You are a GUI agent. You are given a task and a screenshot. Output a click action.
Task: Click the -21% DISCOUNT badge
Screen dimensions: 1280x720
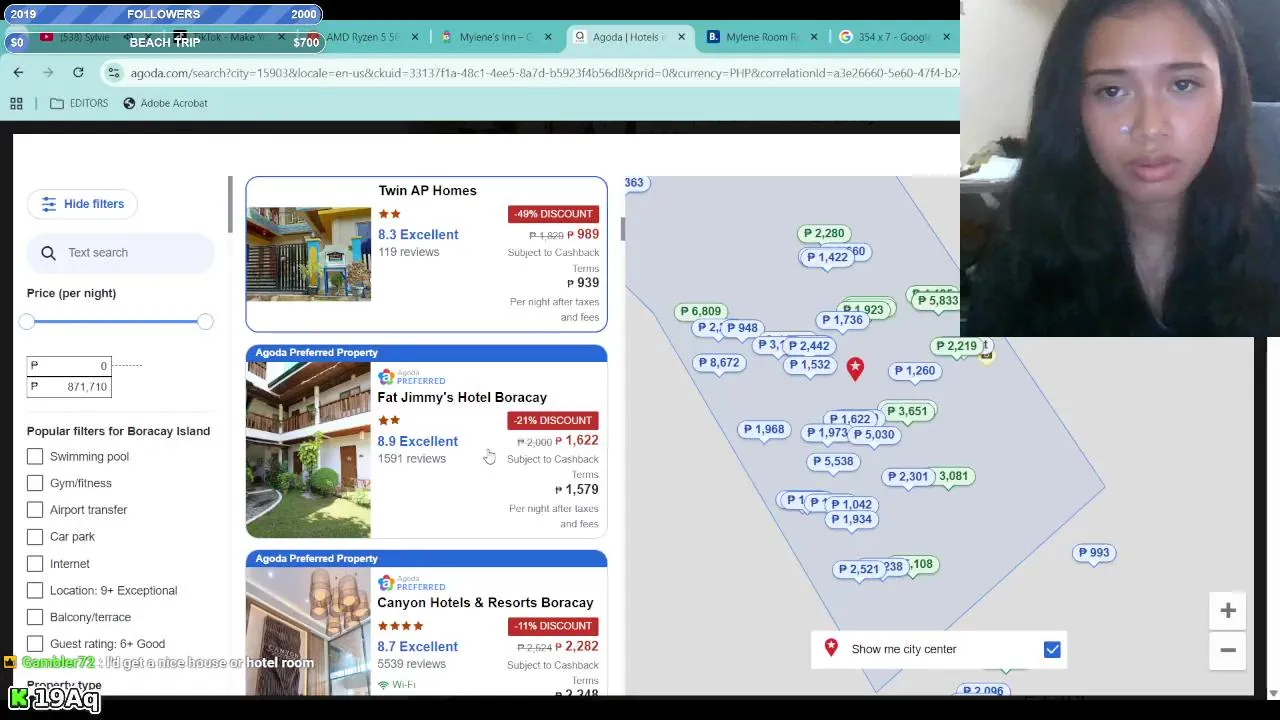pos(553,421)
